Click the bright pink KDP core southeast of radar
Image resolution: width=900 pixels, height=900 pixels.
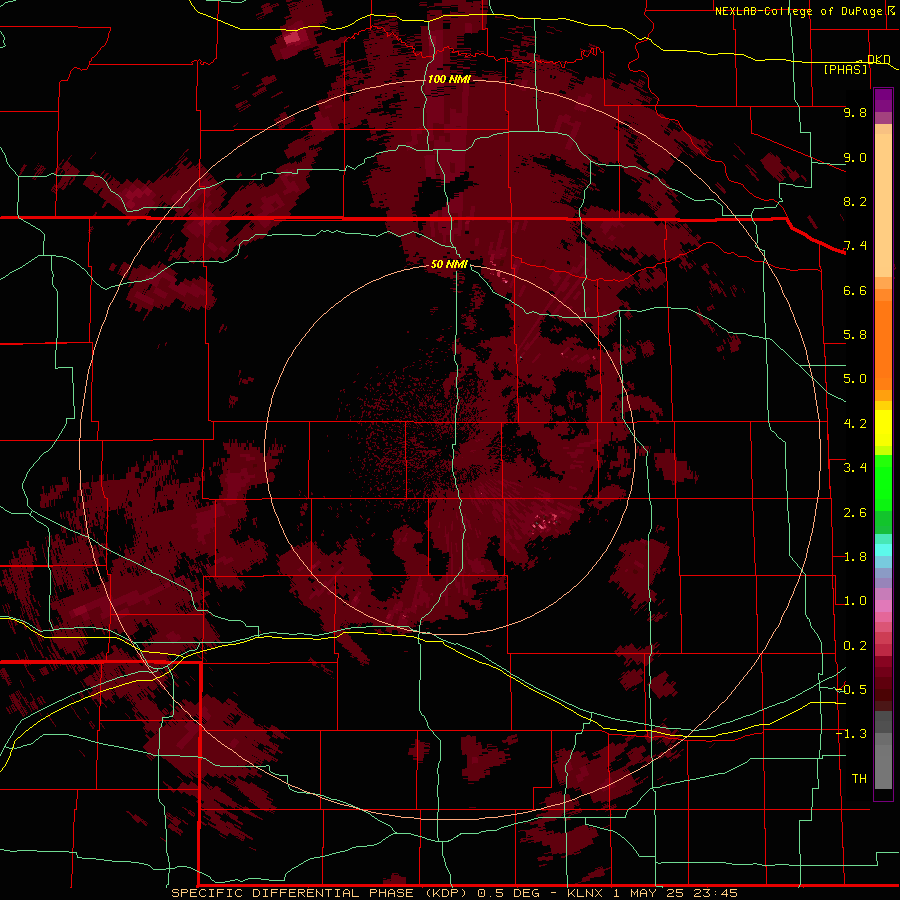545,522
